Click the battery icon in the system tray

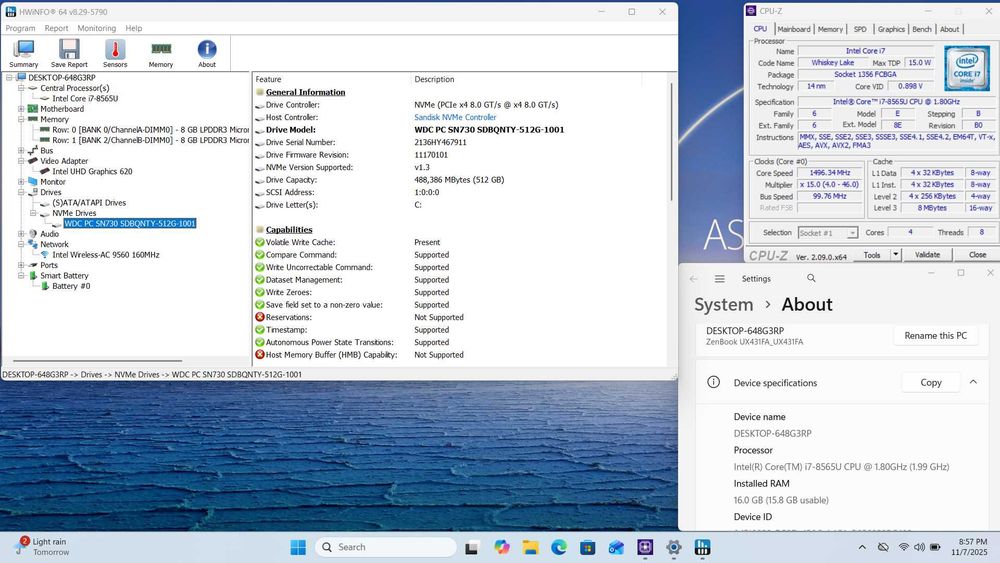pos(935,547)
